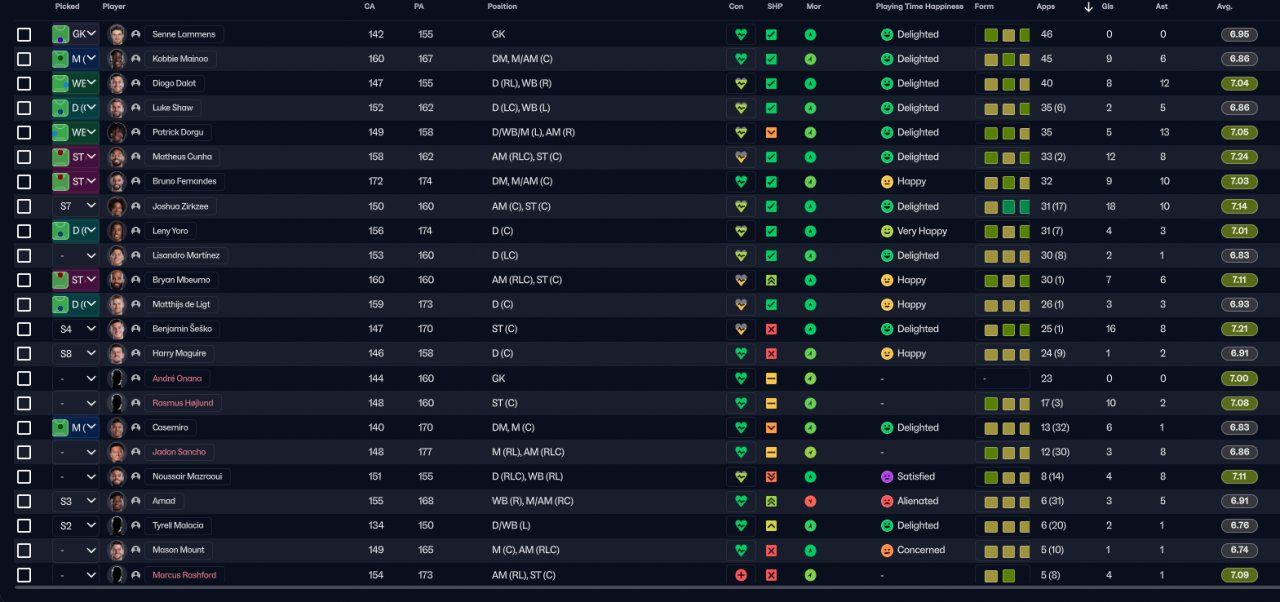Select Bruno Fernandes' row checkbox
This screenshot has width=1280, height=602.
(24, 182)
